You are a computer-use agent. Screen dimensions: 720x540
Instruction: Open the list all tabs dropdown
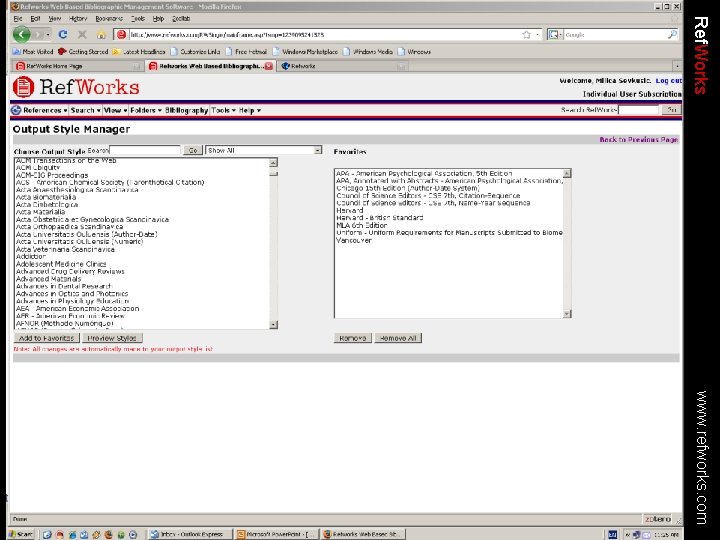coord(677,66)
